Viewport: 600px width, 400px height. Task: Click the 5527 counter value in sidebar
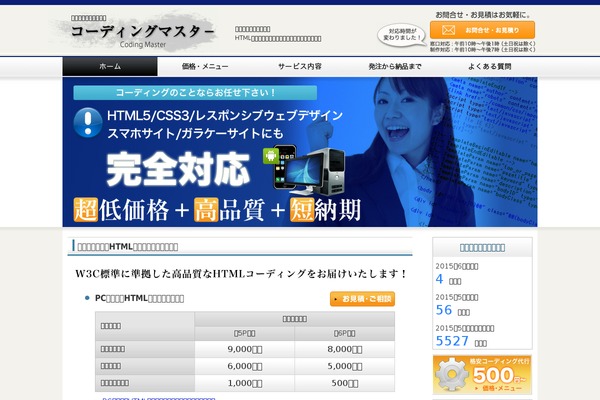pos(452,341)
